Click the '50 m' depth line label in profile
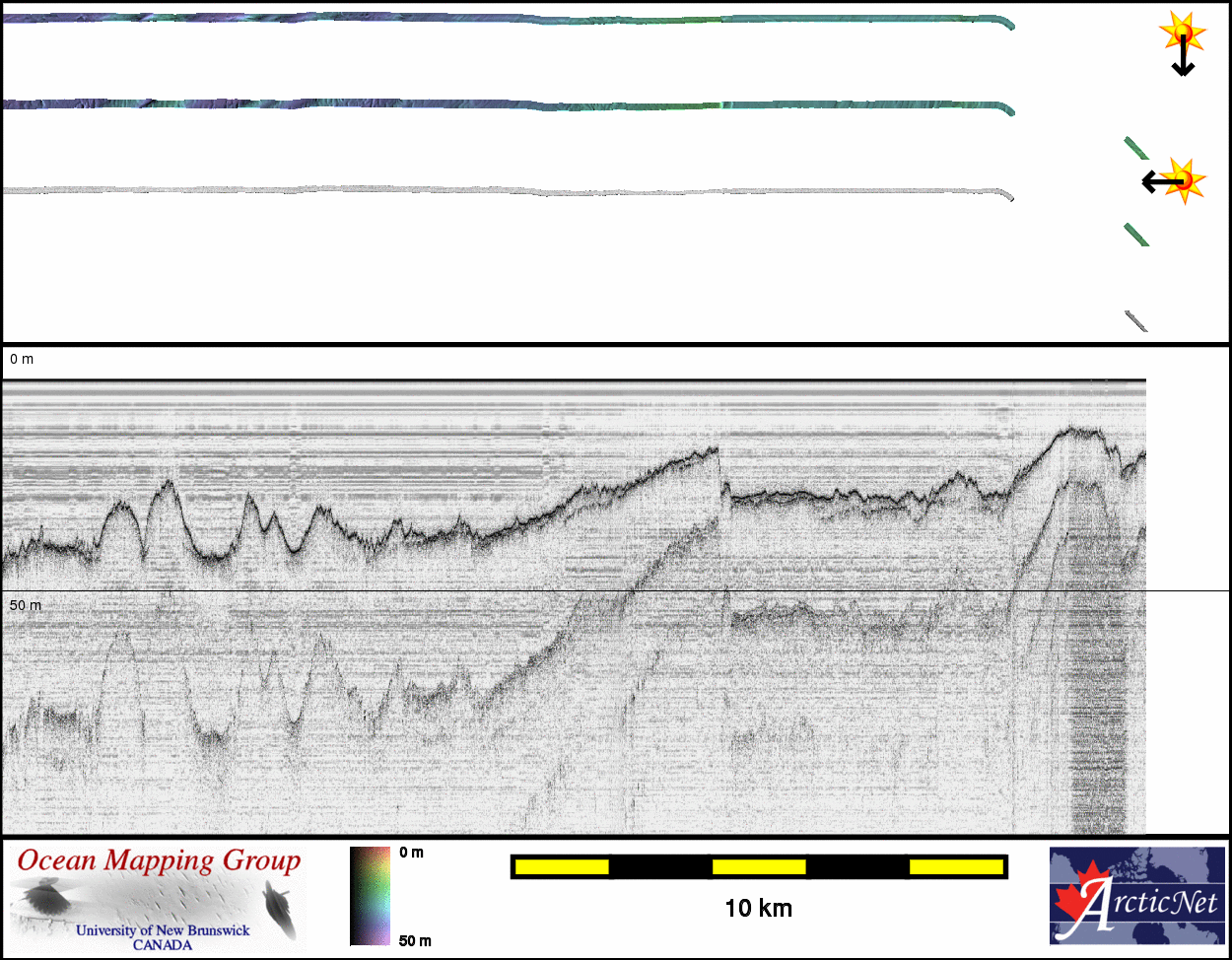Viewport: 1232px width, 960px height. (26, 604)
